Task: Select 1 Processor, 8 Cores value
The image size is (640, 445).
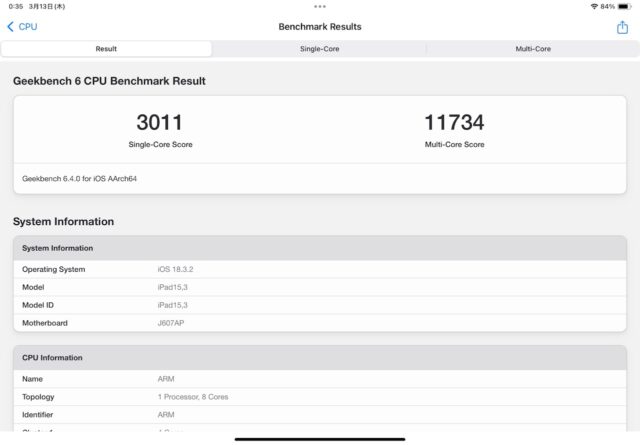Action: tap(193, 397)
